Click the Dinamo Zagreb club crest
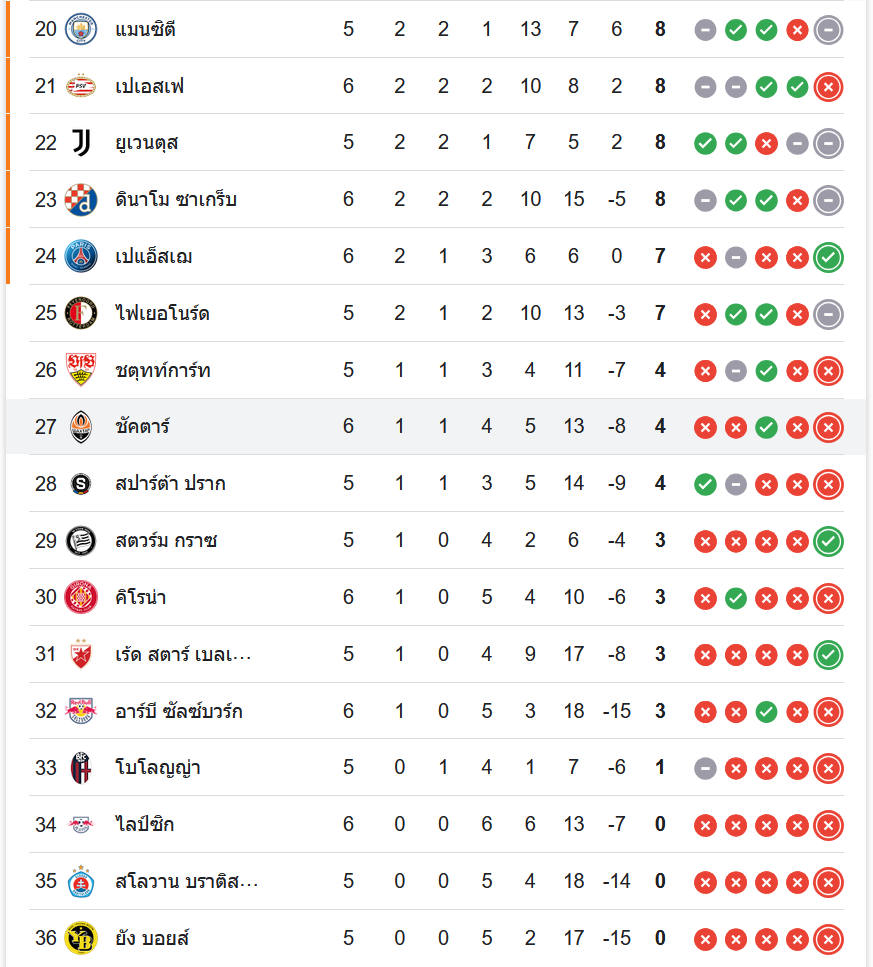873x967 pixels. click(x=81, y=200)
